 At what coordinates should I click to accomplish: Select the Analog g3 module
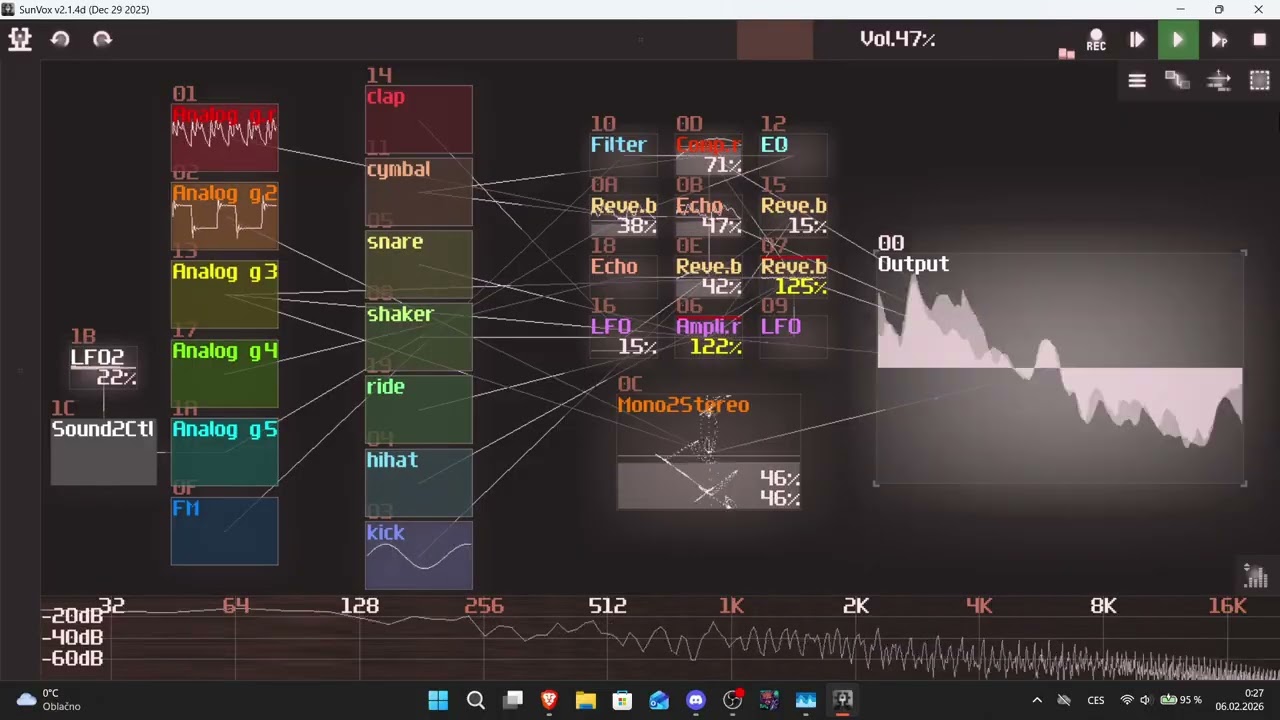(x=225, y=294)
